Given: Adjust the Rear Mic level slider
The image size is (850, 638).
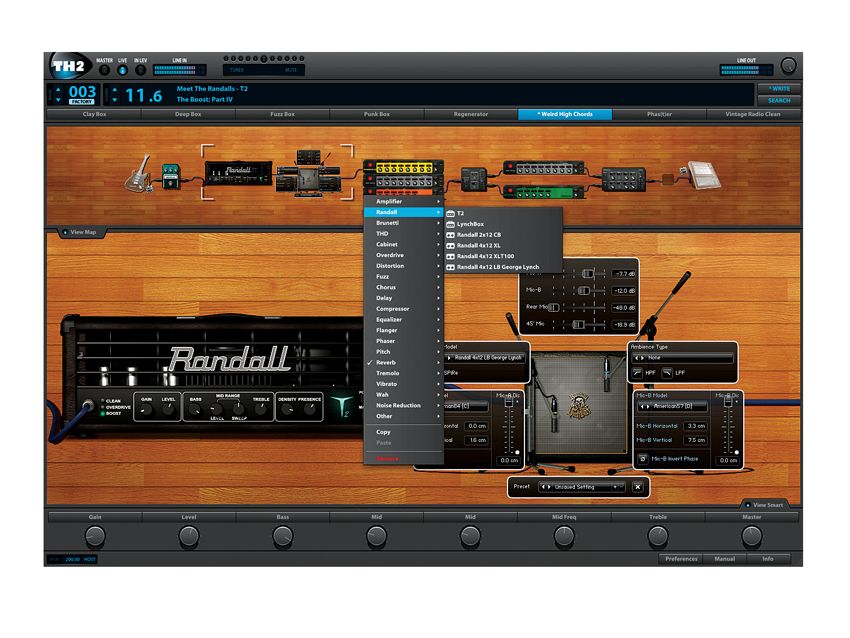Looking at the screenshot, I should click(x=553, y=307).
